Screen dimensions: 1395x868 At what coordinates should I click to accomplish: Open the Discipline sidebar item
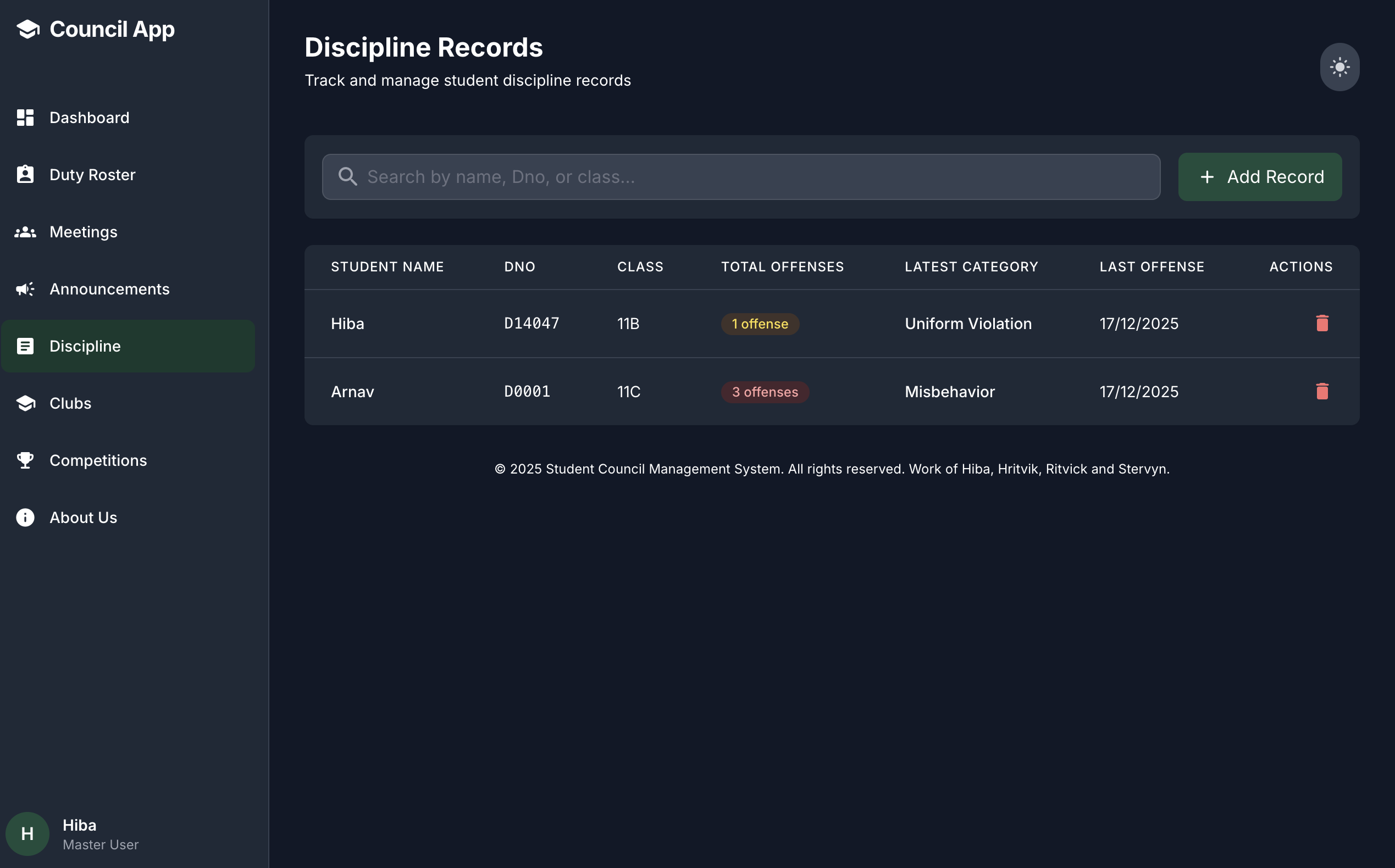tap(85, 346)
